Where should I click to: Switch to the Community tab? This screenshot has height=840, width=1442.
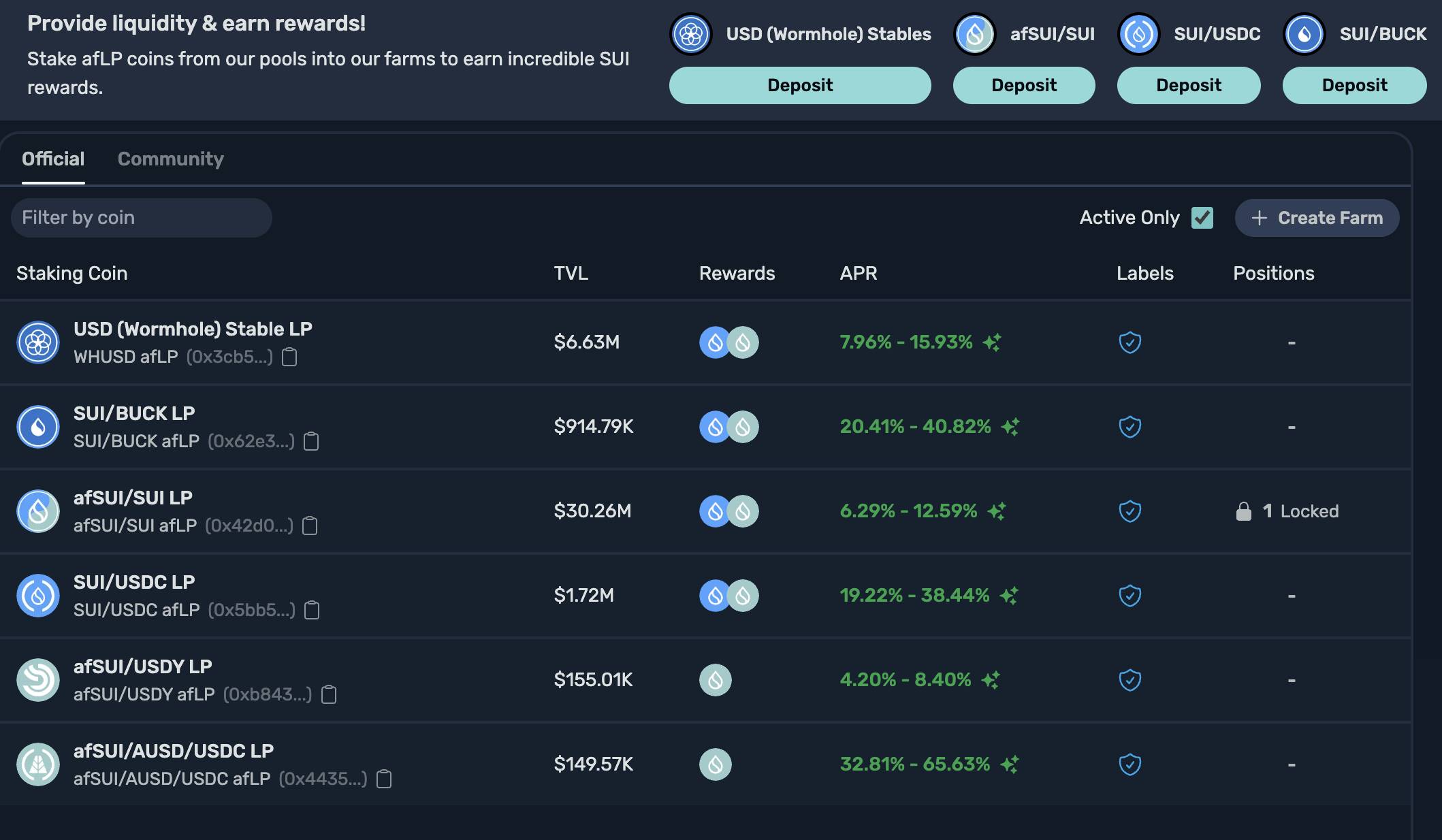170,158
